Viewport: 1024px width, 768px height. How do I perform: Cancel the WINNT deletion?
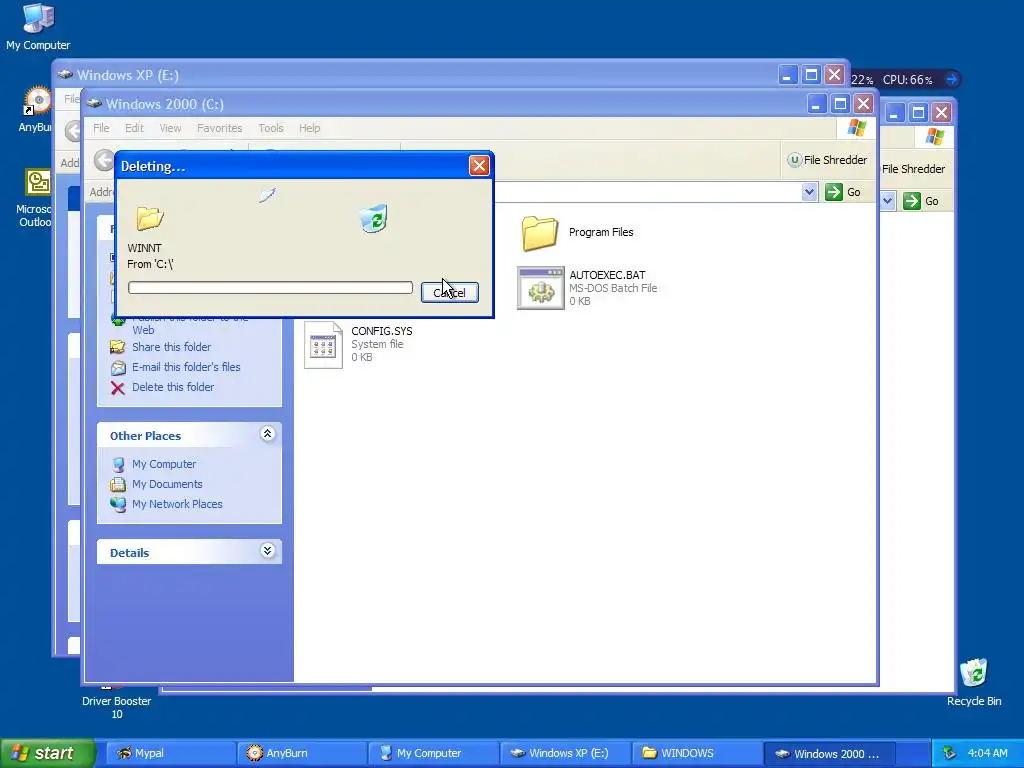tap(449, 292)
